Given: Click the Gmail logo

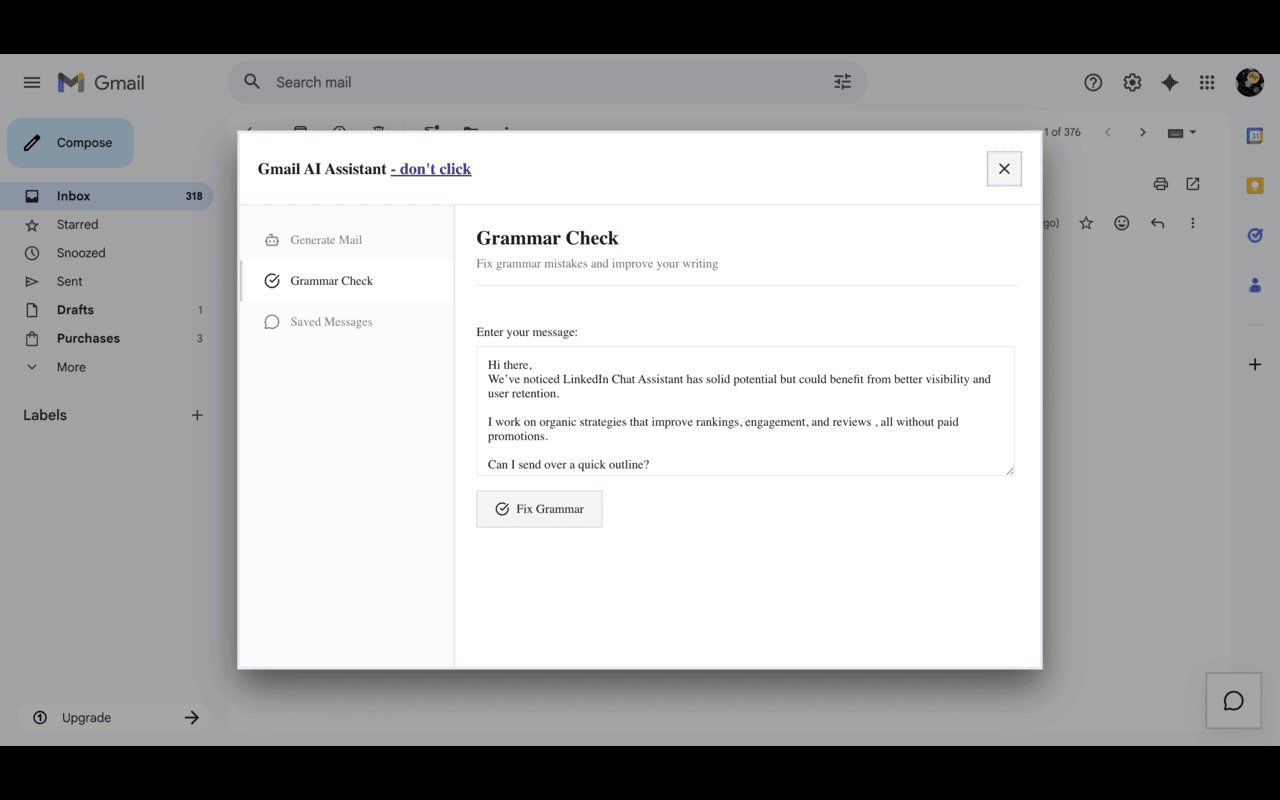Looking at the screenshot, I should pos(101,82).
